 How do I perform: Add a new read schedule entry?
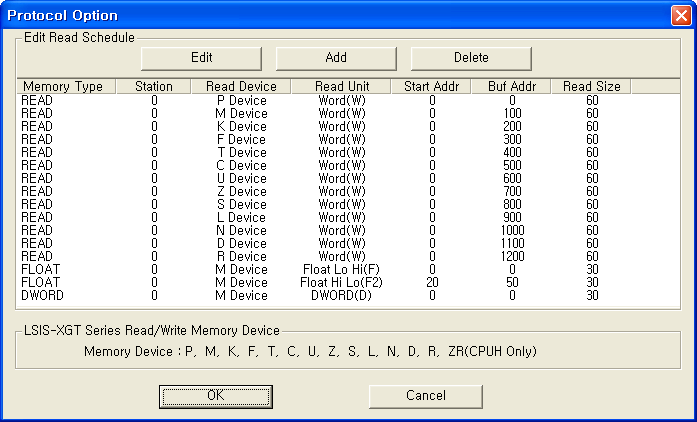point(336,58)
